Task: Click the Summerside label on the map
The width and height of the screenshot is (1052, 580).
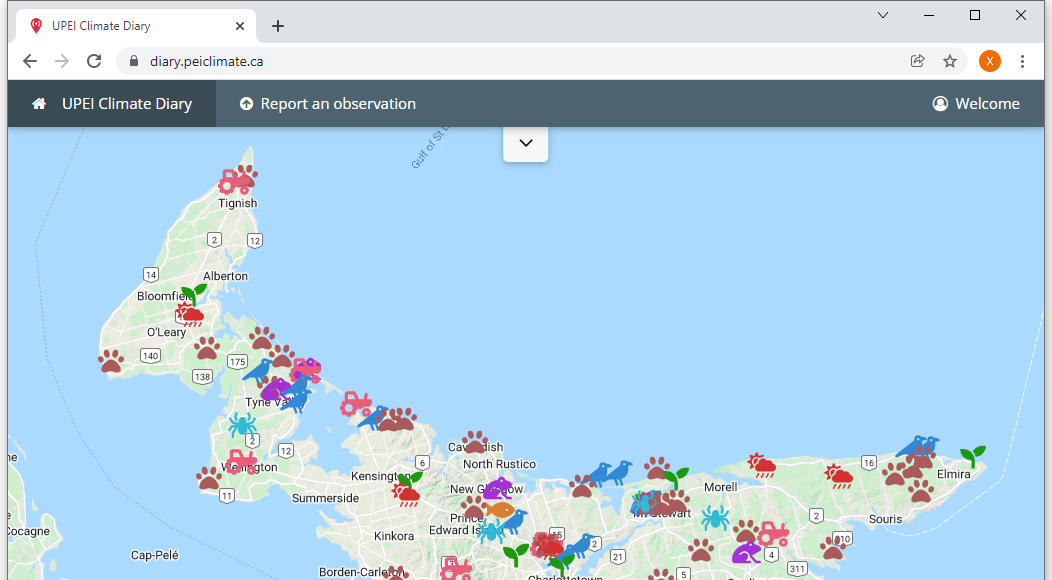Action: pos(325,498)
